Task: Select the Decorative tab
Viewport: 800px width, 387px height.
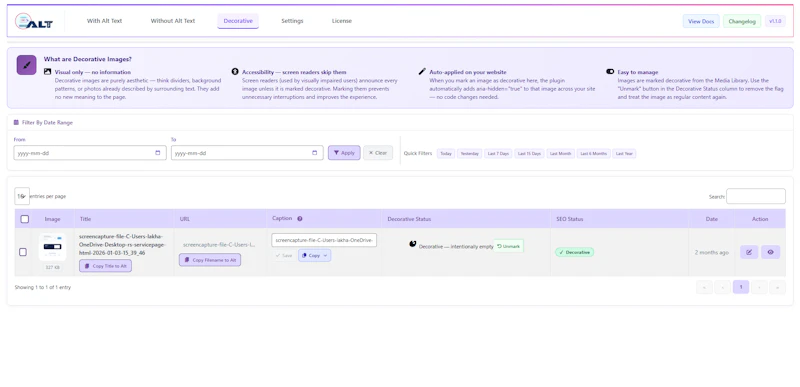Action: click(238, 21)
